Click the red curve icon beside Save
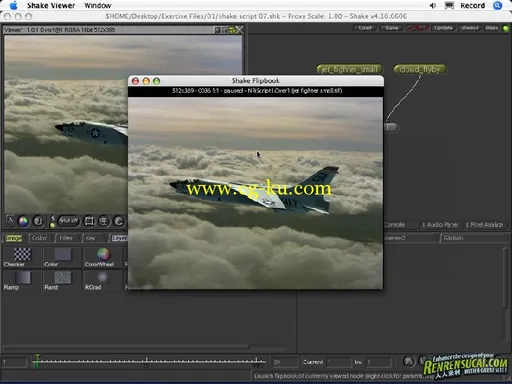This screenshot has height=384, width=512. point(418,28)
